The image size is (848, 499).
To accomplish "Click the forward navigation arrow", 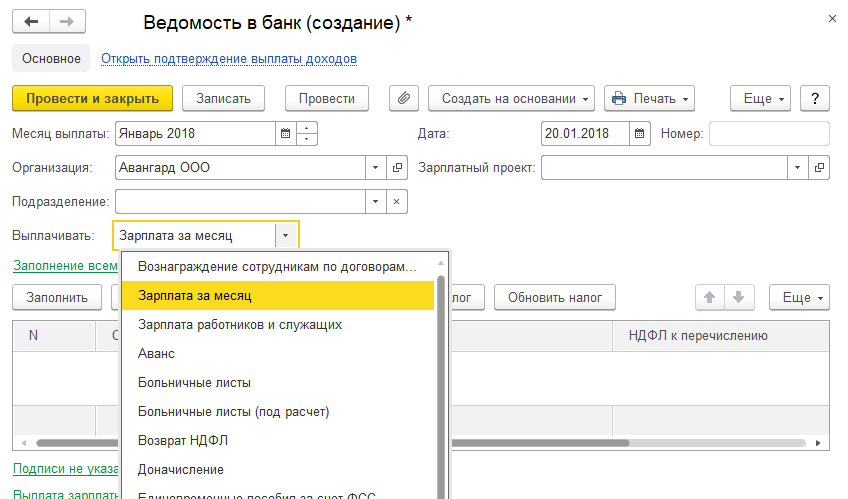I will 67,22.
